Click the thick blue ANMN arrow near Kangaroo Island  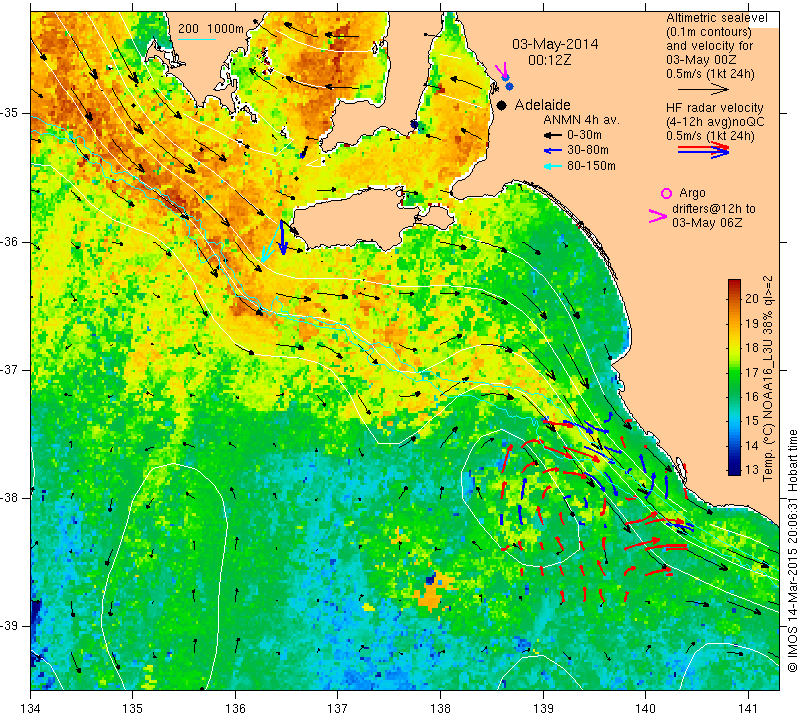tap(283, 237)
